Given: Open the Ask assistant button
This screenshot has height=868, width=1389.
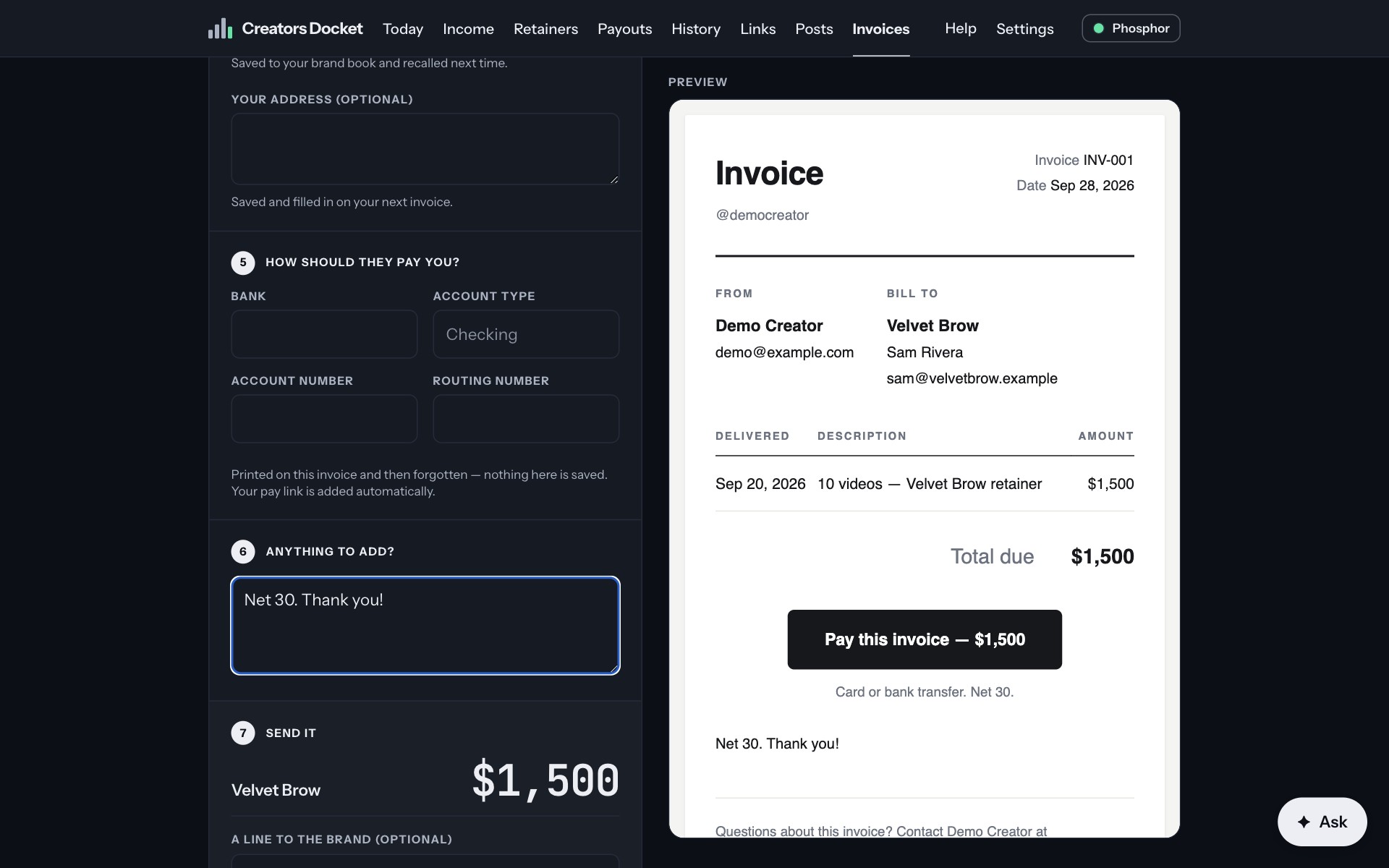Looking at the screenshot, I should click(x=1322, y=822).
